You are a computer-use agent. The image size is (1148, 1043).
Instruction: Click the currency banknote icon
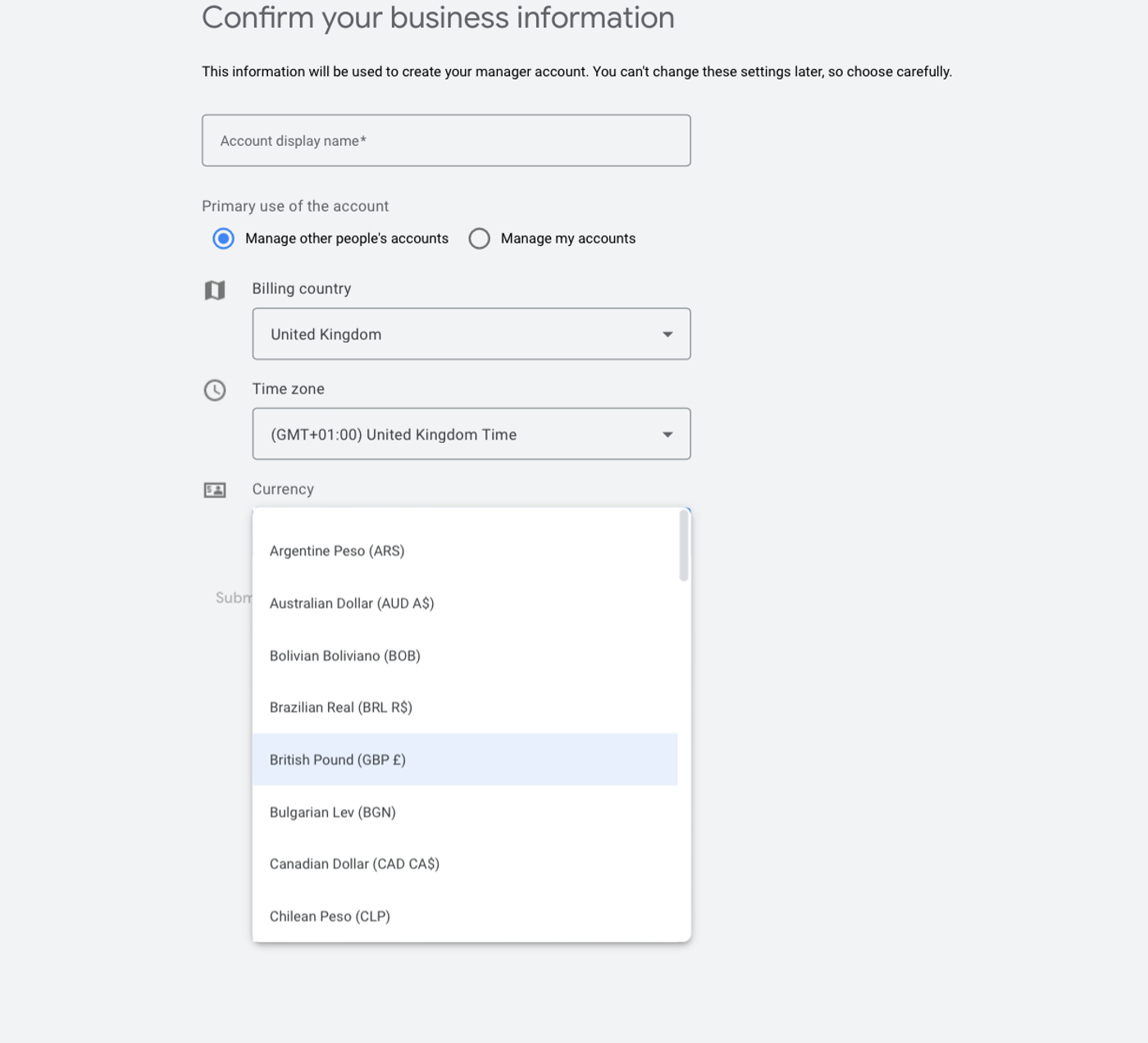tap(215, 490)
